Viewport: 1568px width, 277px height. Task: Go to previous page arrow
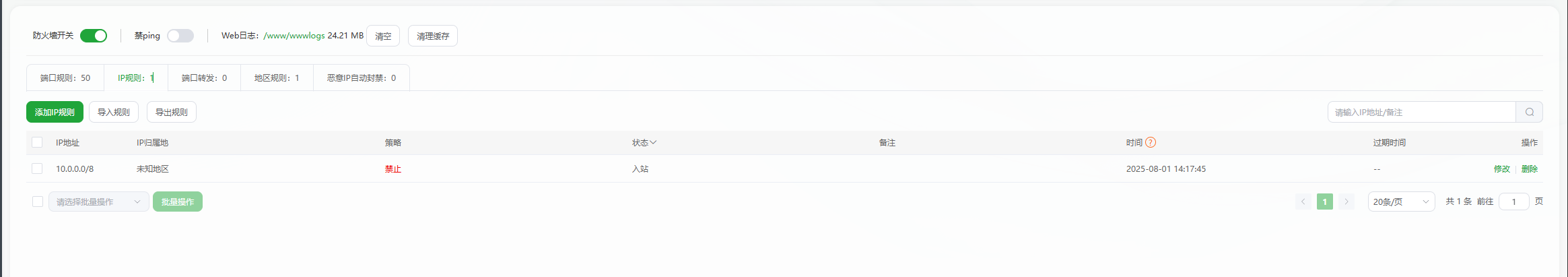[x=1303, y=202]
